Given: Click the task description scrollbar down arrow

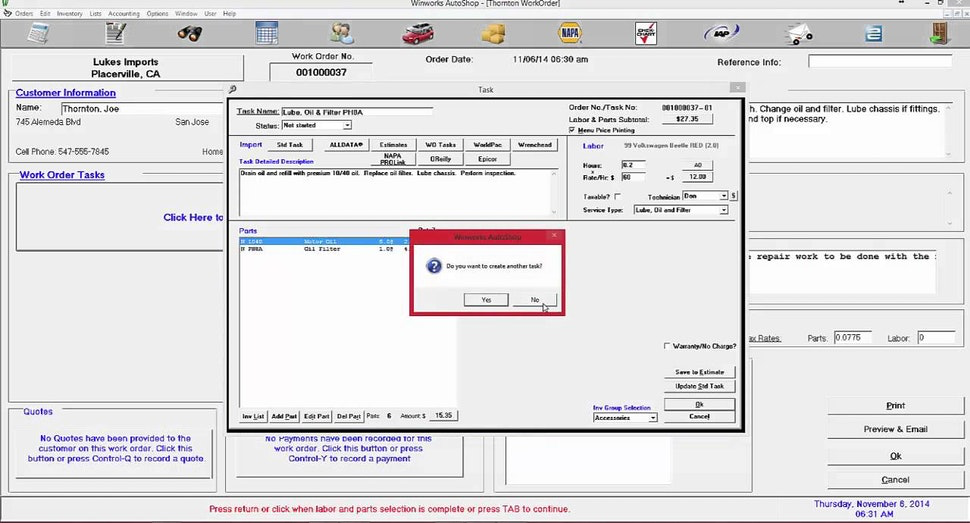Looking at the screenshot, I should 554,212.
